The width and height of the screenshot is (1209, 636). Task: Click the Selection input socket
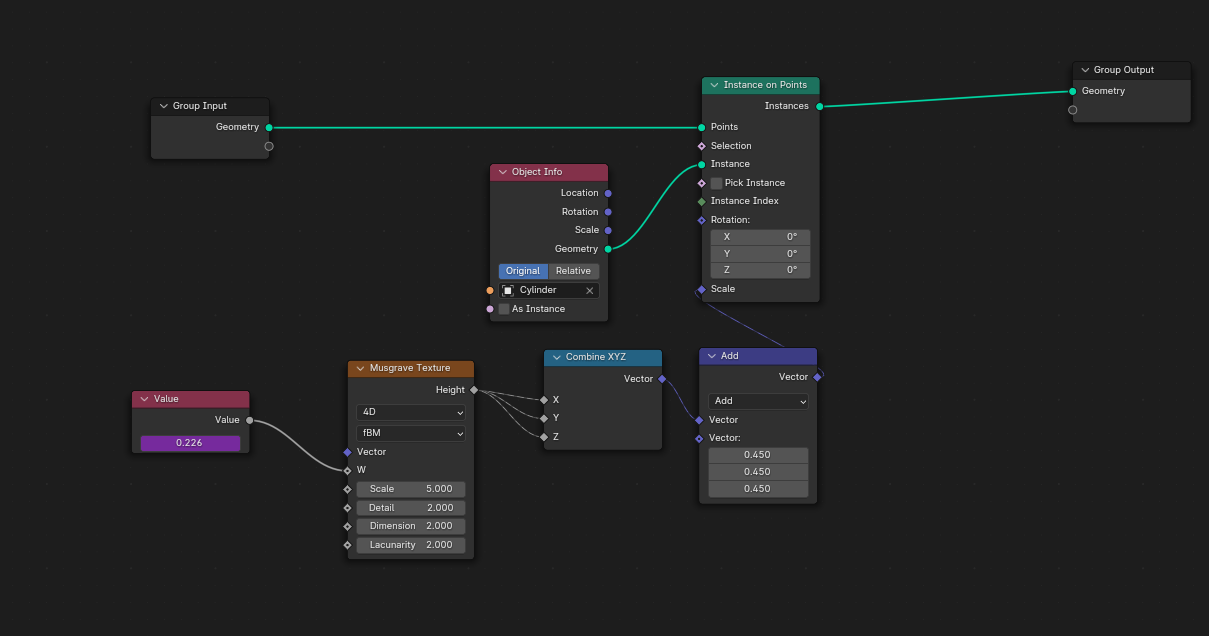click(x=702, y=146)
